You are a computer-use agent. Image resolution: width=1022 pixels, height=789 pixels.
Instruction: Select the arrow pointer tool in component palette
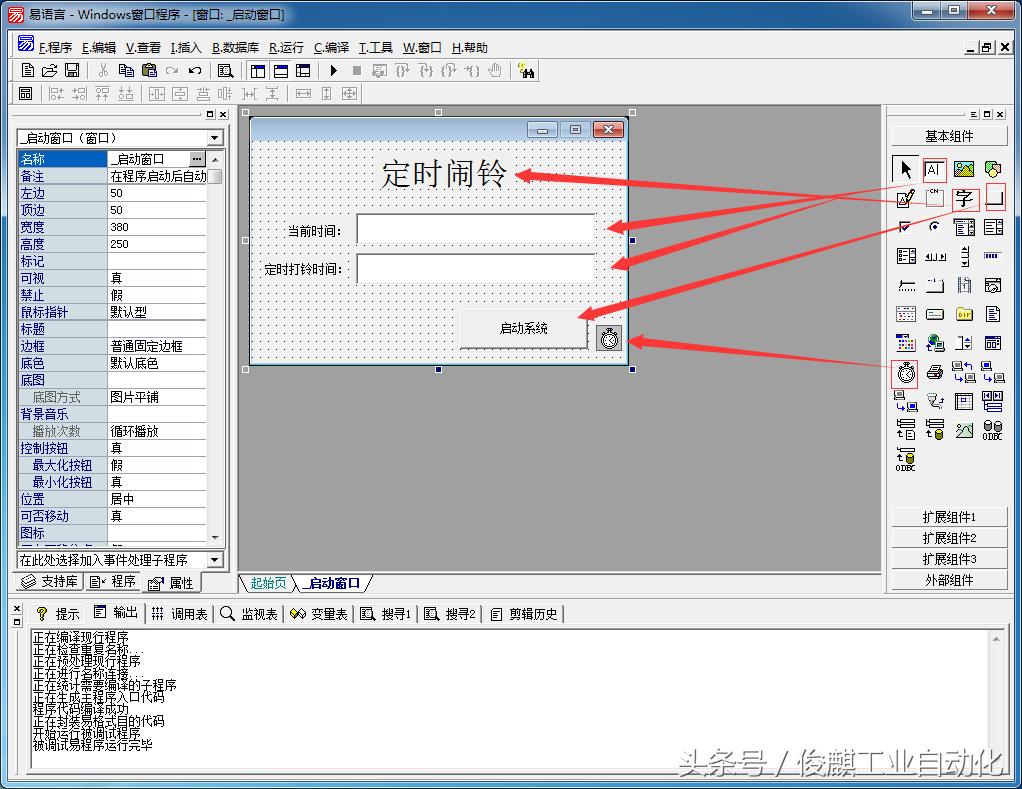point(905,170)
